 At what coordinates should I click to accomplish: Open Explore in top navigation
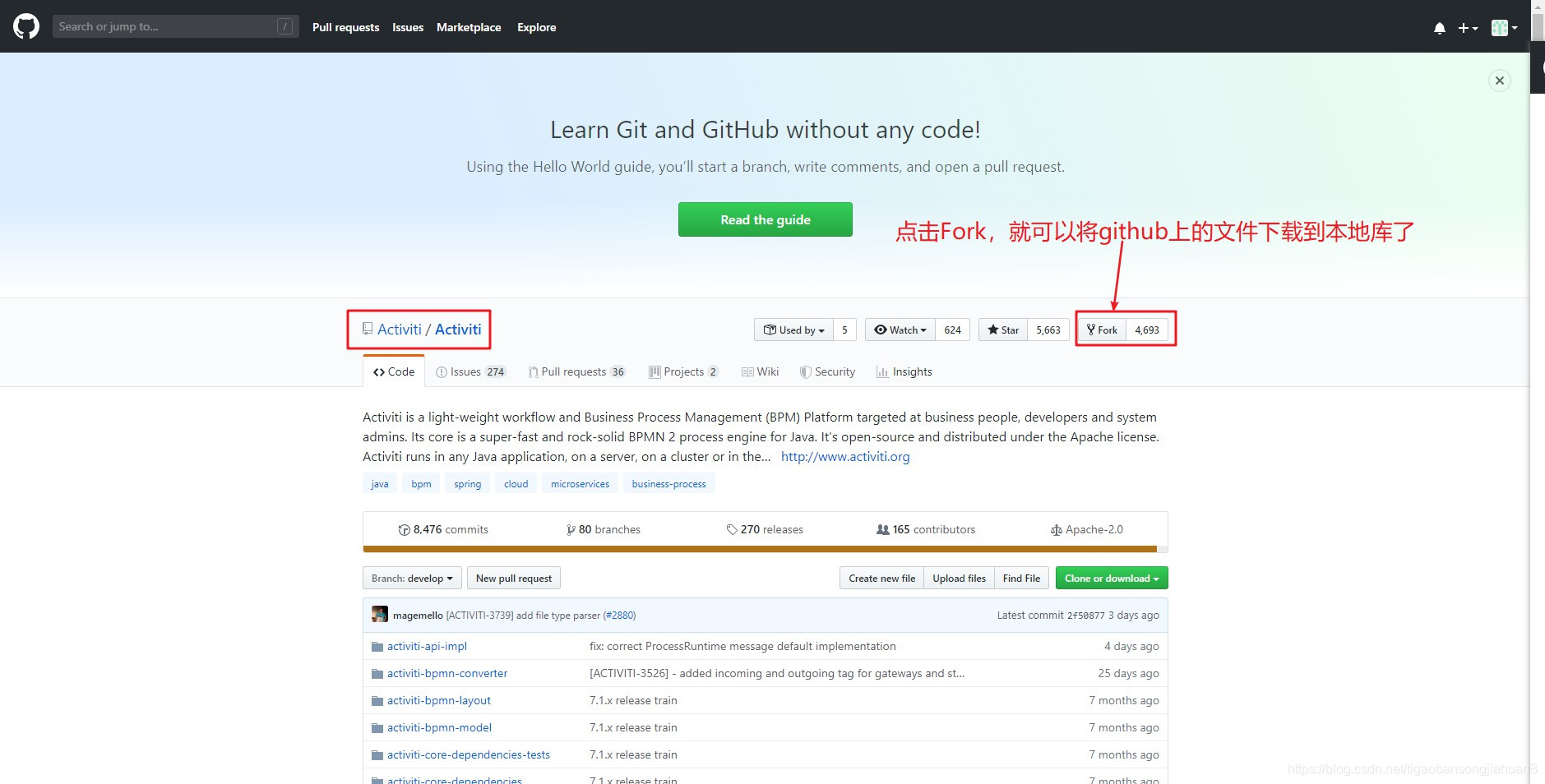click(x=536, y=27)
